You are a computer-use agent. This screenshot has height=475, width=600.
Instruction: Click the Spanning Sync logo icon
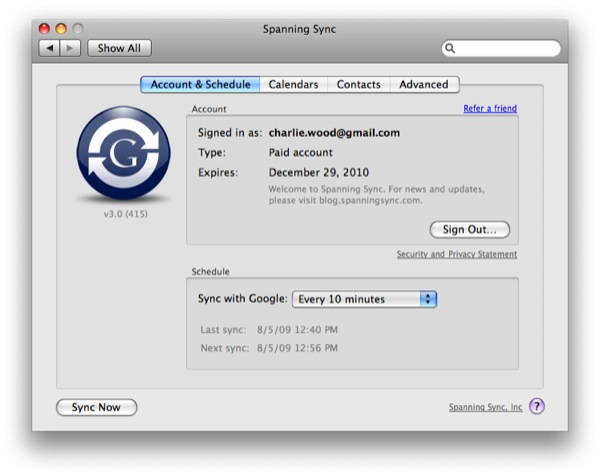(x=124, y=153)
